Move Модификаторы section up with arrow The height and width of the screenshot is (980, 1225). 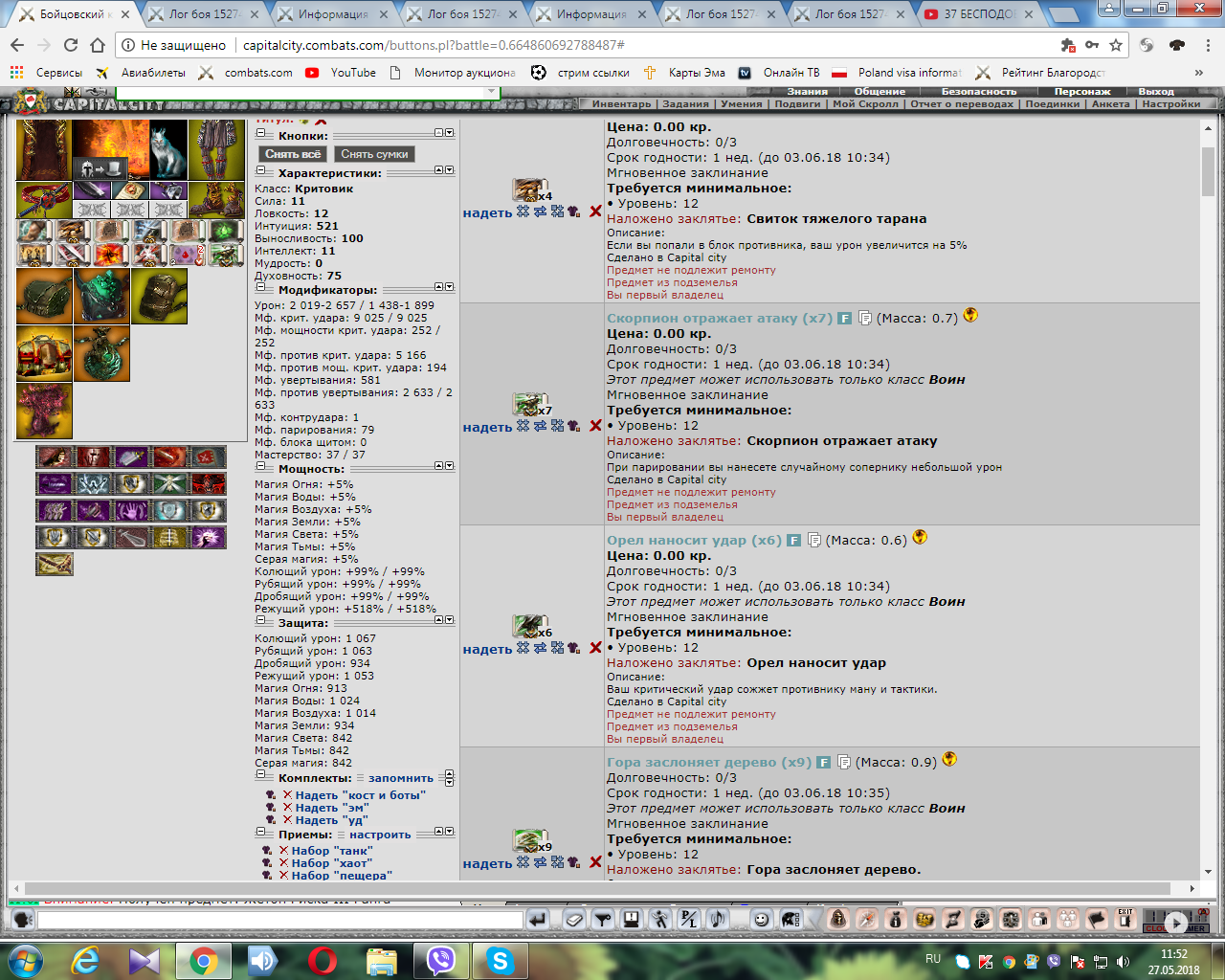coord(439,287)
